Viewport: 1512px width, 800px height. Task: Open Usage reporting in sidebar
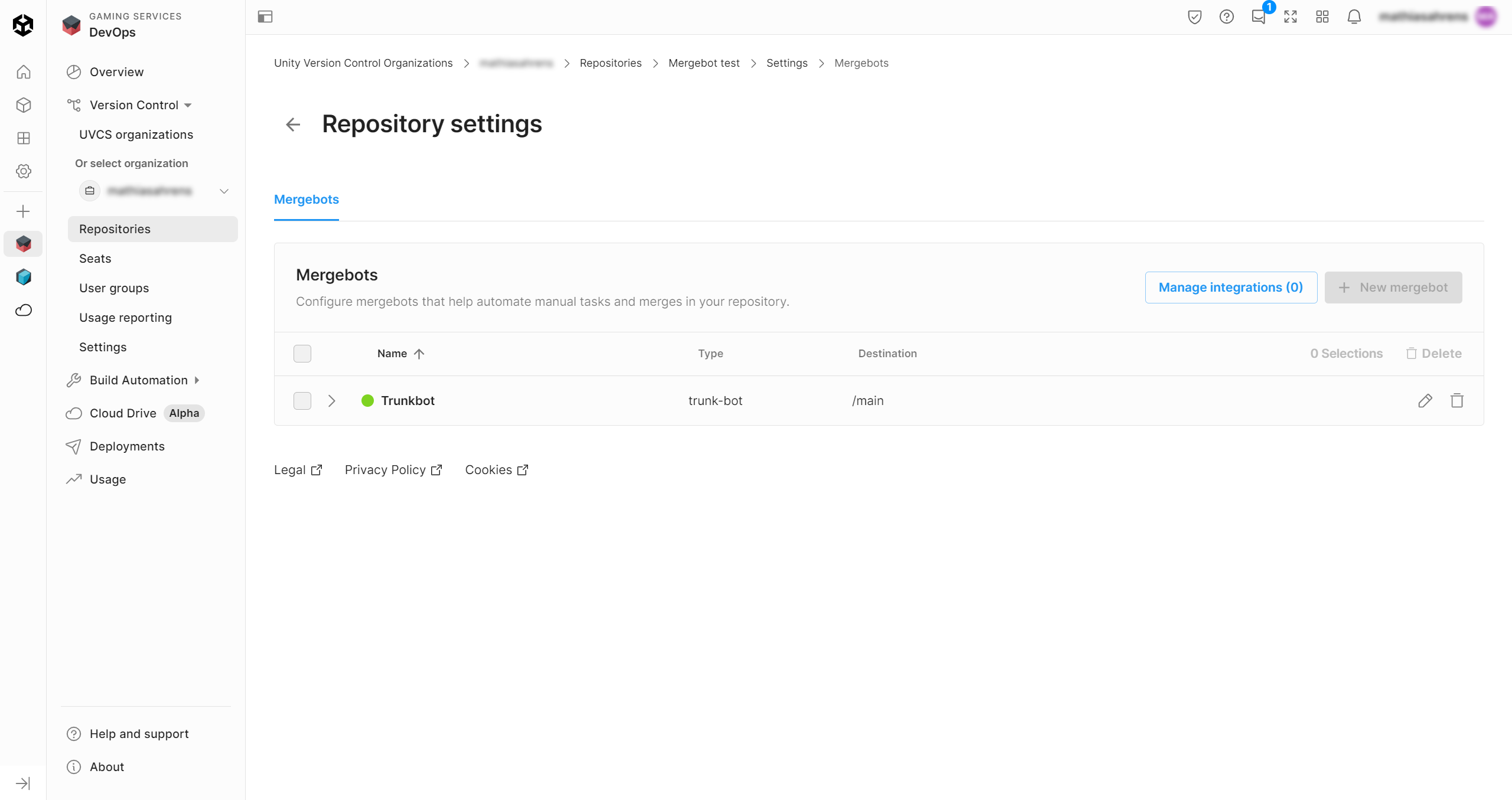click(125, 318)
